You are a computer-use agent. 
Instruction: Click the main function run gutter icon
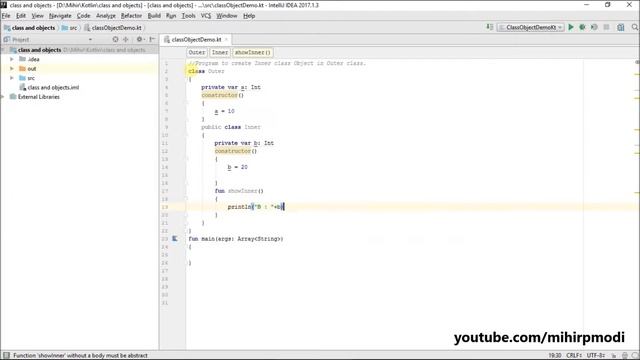[x=175, y=239]
